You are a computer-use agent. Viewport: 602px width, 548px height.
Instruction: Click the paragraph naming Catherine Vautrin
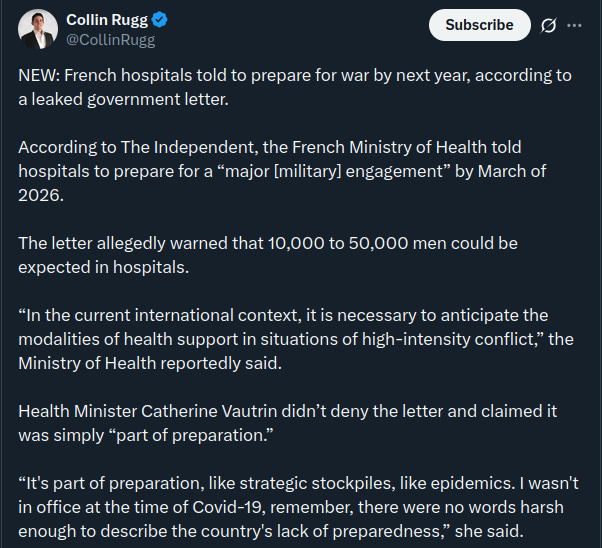point(287,423)
